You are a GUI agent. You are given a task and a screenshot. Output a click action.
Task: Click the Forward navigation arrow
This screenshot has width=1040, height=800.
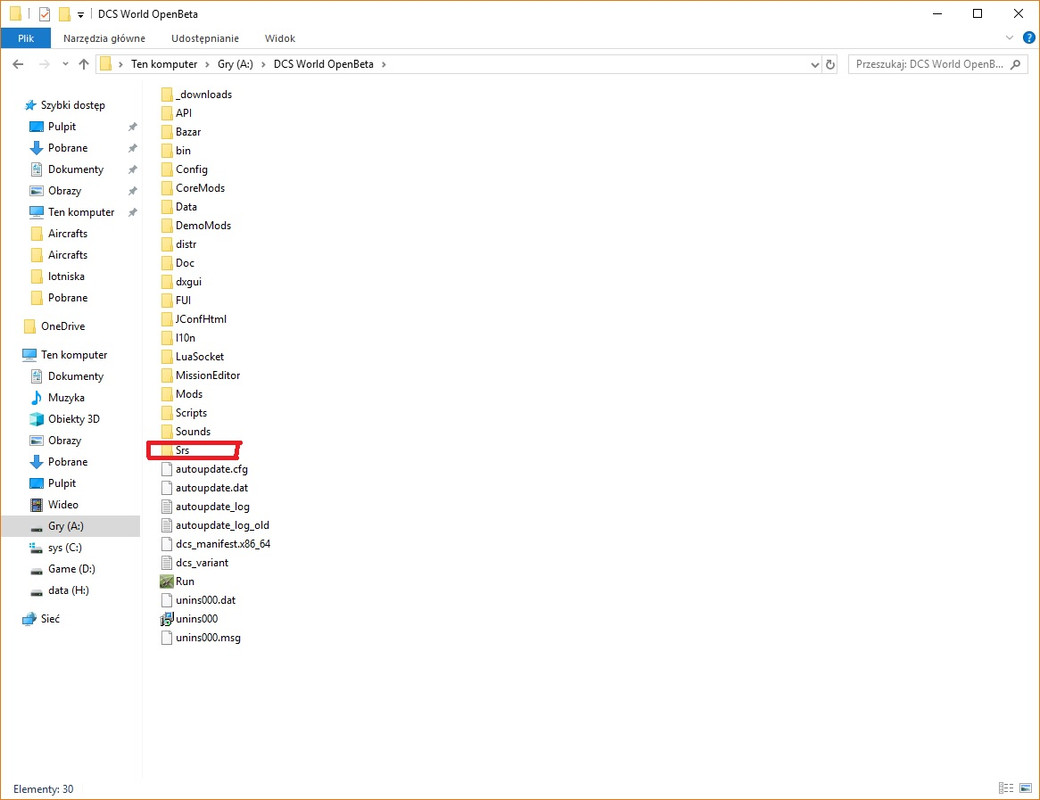(44, 64)
